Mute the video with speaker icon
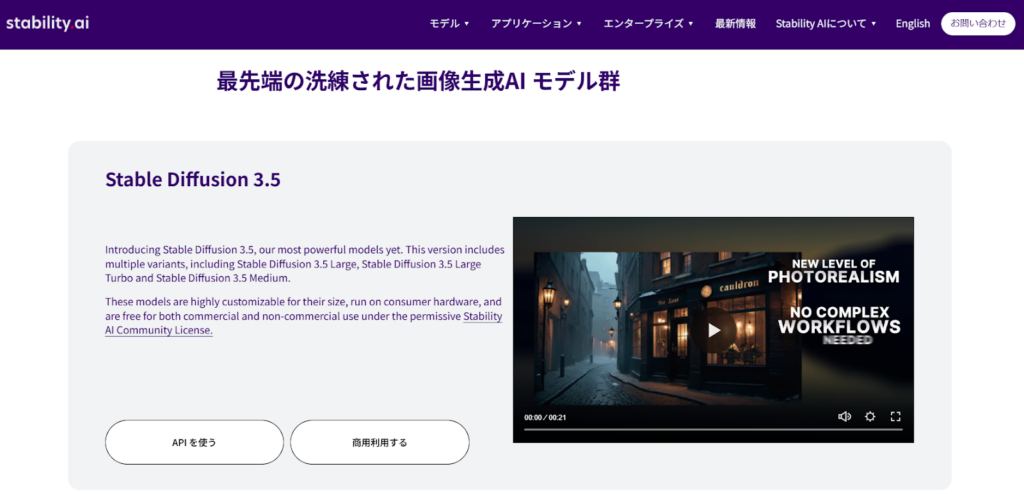Screen dimensions: 1024x494 point(844,416)
